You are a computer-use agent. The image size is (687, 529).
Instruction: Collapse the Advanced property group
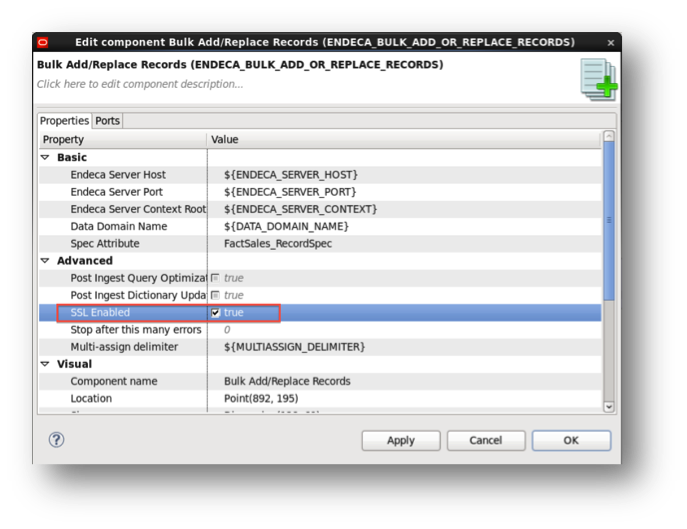pyautogui.click(x=45, y=261)
